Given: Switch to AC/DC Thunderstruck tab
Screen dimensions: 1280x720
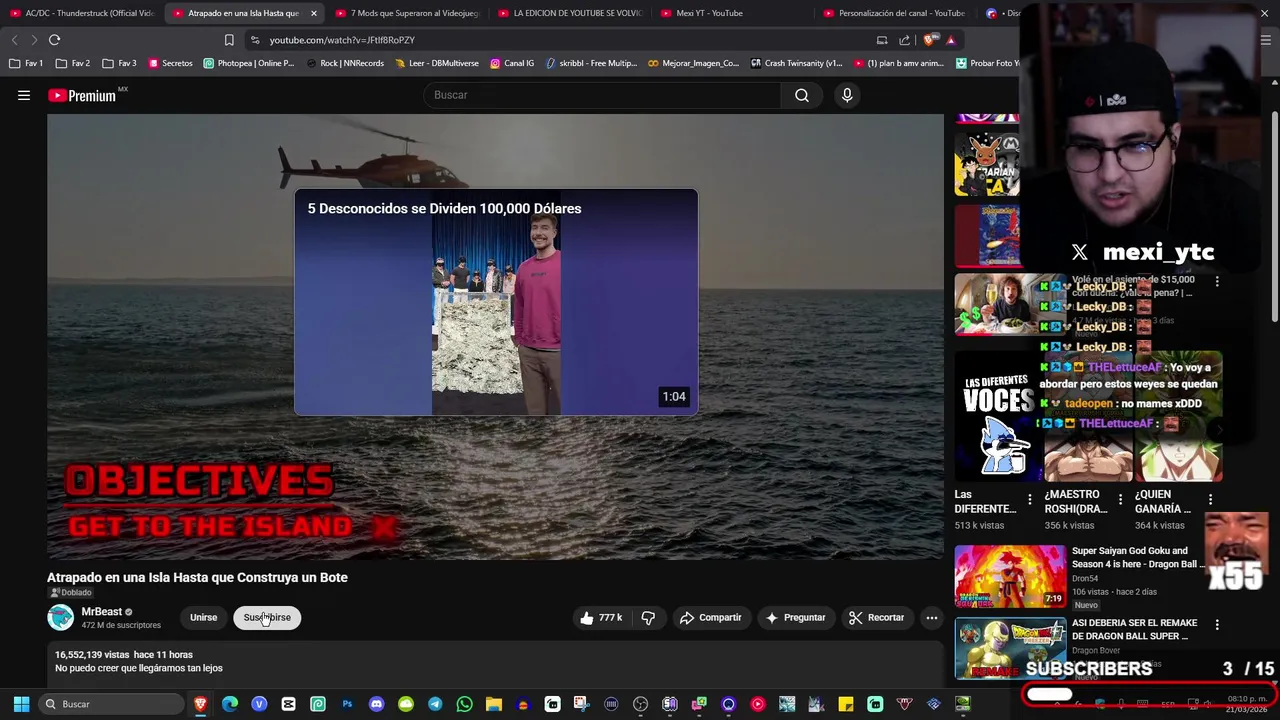Looking at the screenshot, I should pyautogui.click(x=82, y=13).
